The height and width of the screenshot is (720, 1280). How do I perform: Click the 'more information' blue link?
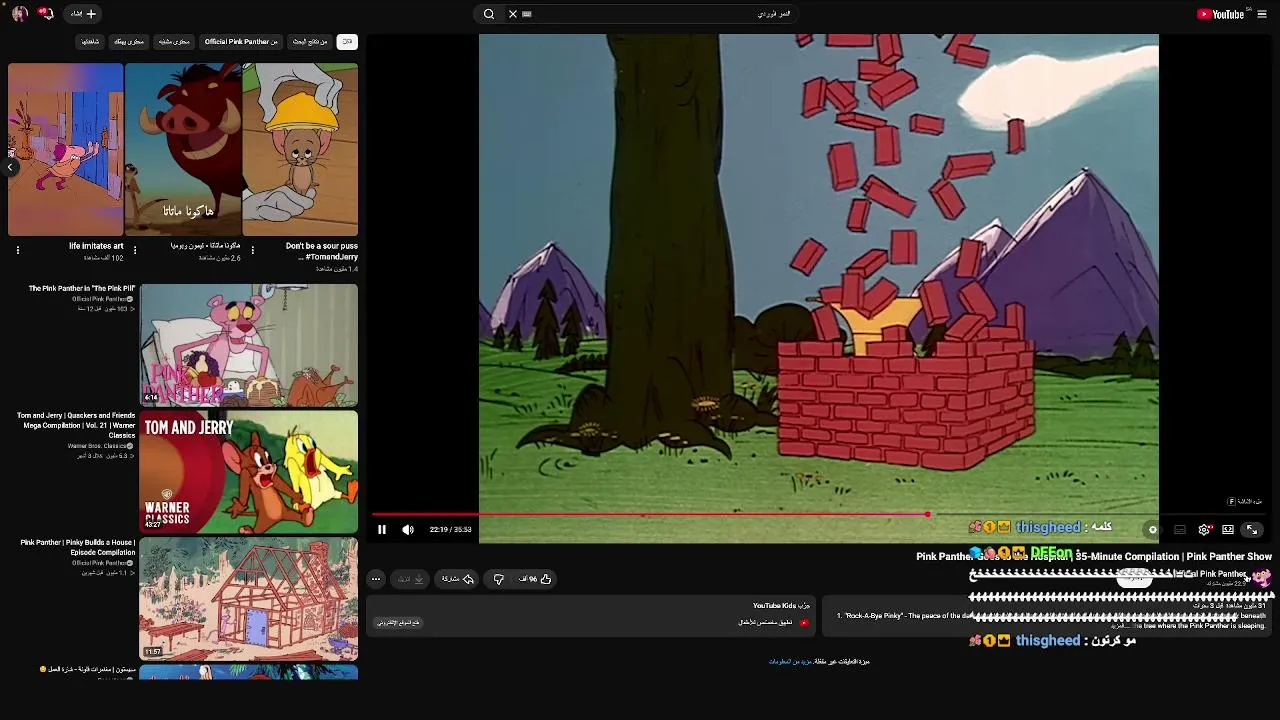coord(791,661)
